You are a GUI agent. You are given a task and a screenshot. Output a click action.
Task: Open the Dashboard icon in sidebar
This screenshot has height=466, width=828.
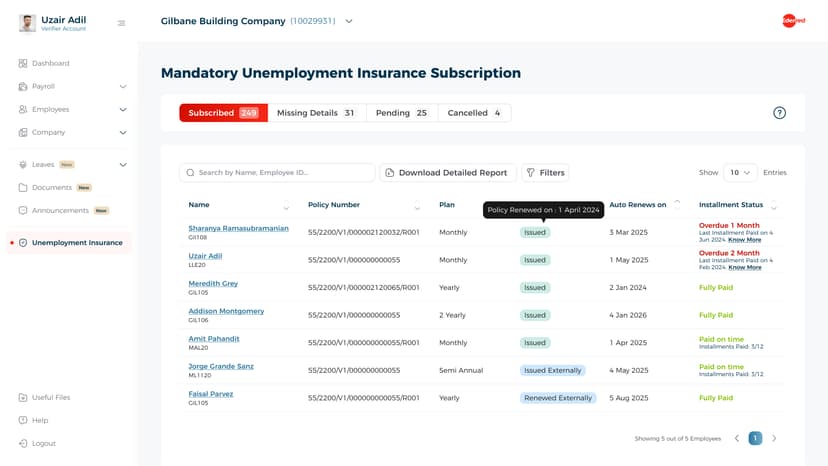click(23, 63)
